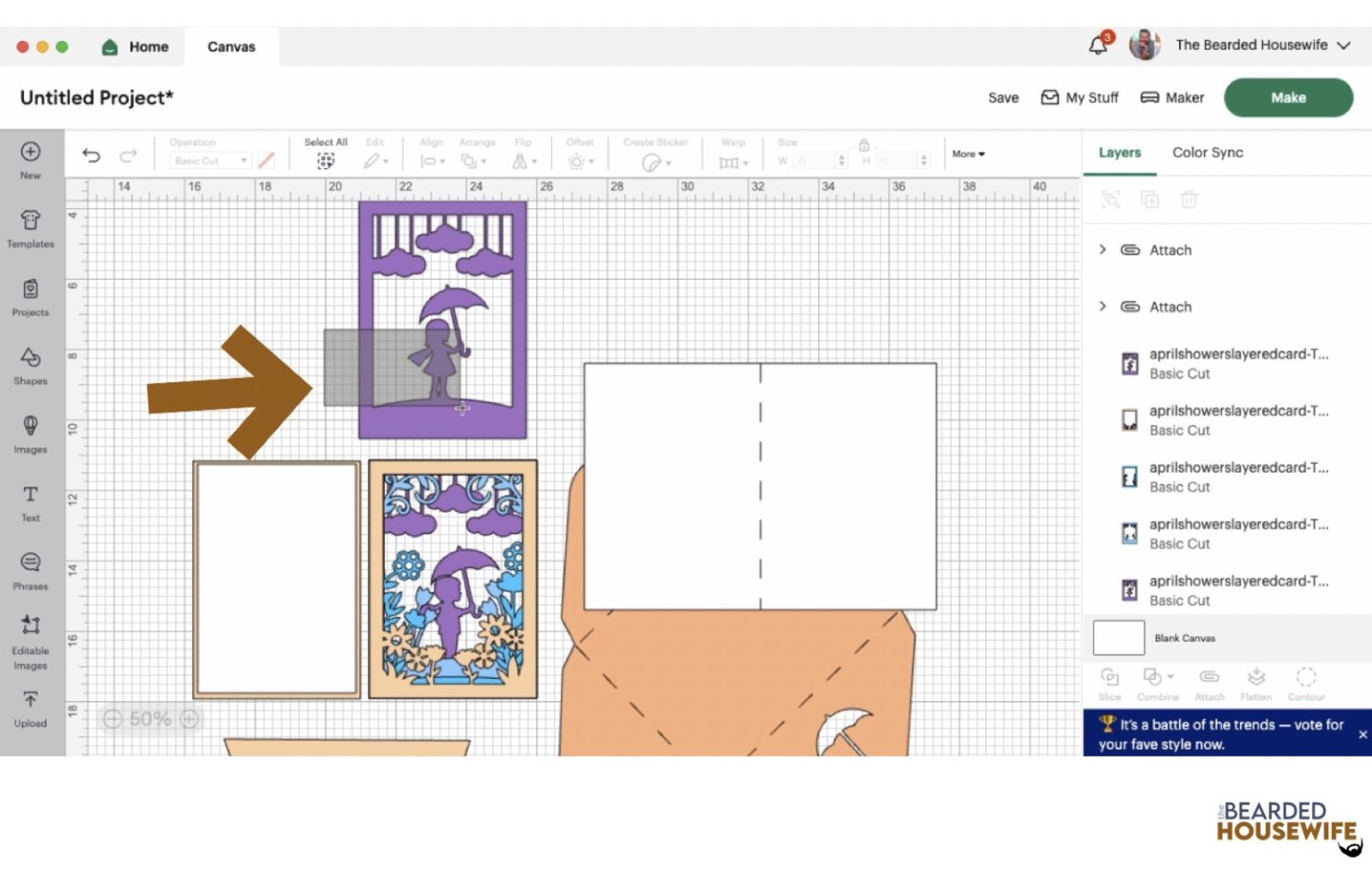
Task: Click the notifications bell icon
Action: (1098, 46)
